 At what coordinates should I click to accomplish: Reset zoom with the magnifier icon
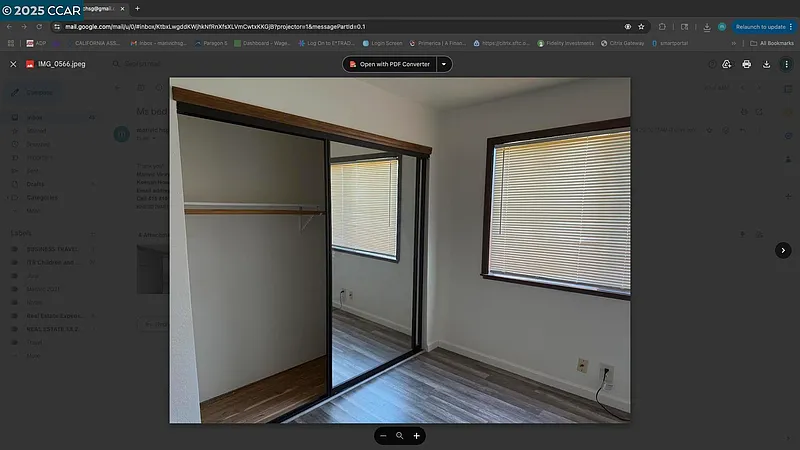pyautogui.click(x=400, y=436)
